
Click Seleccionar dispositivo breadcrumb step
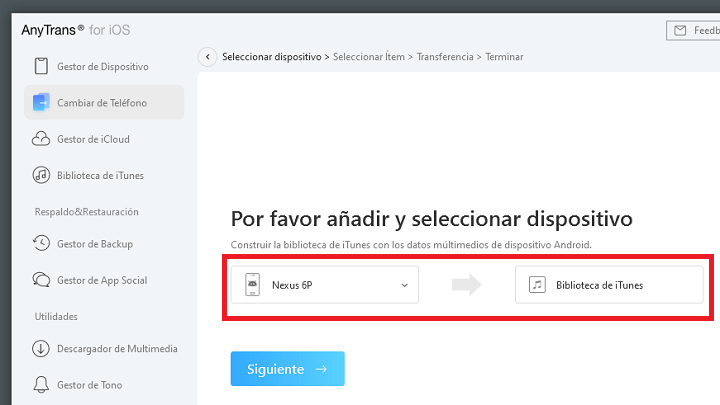click(272, 57)
